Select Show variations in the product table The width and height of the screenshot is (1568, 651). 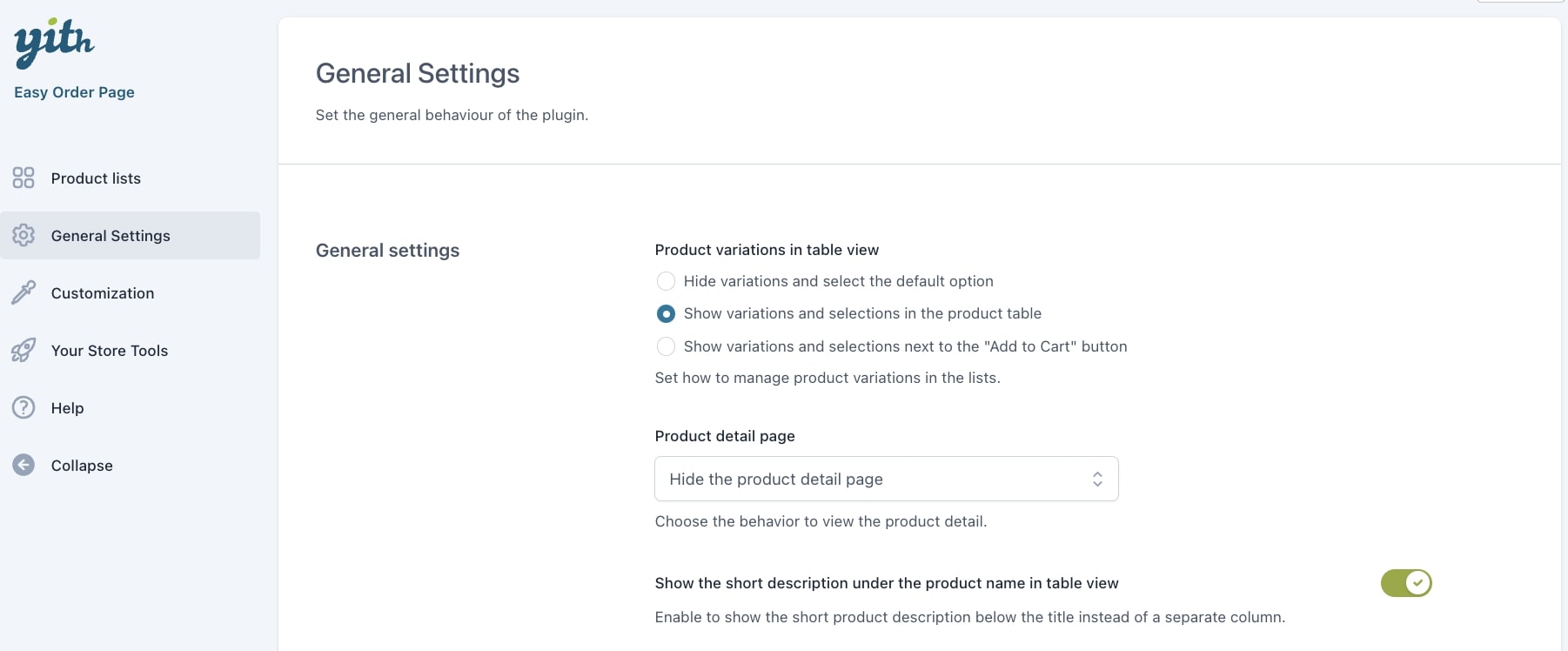coord(666,313)
